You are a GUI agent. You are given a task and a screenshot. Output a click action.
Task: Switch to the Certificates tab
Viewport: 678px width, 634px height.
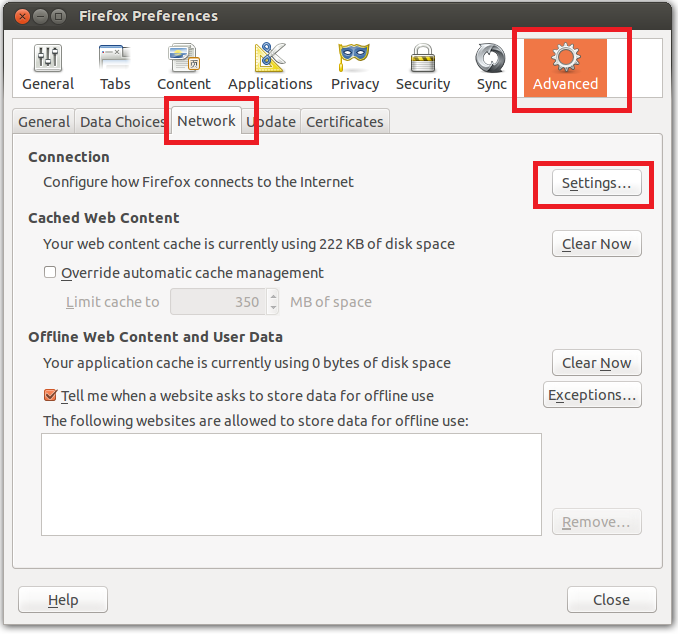click(x=345, y=122)
